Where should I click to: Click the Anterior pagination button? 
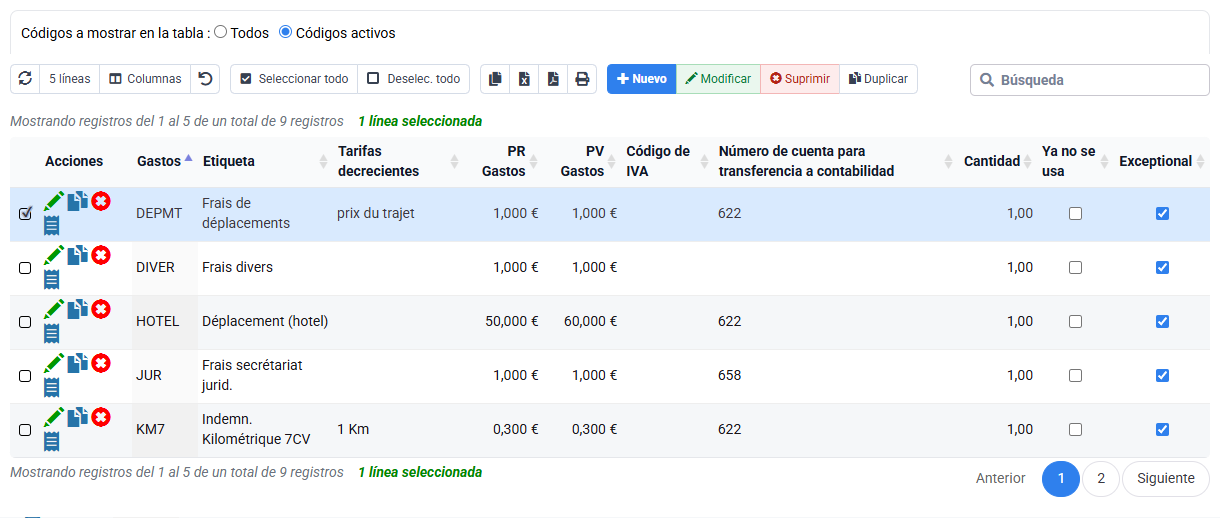coord(1000,479)
